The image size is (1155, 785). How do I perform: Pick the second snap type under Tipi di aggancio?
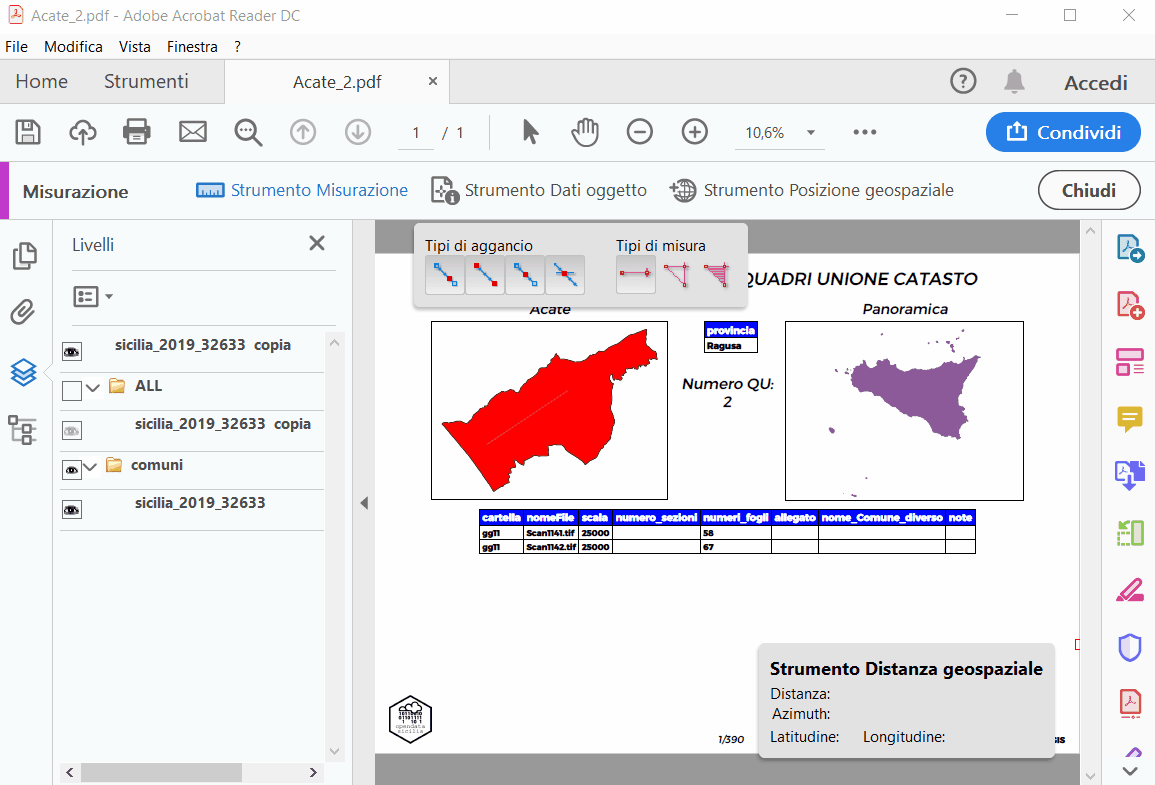coord(485,274)
